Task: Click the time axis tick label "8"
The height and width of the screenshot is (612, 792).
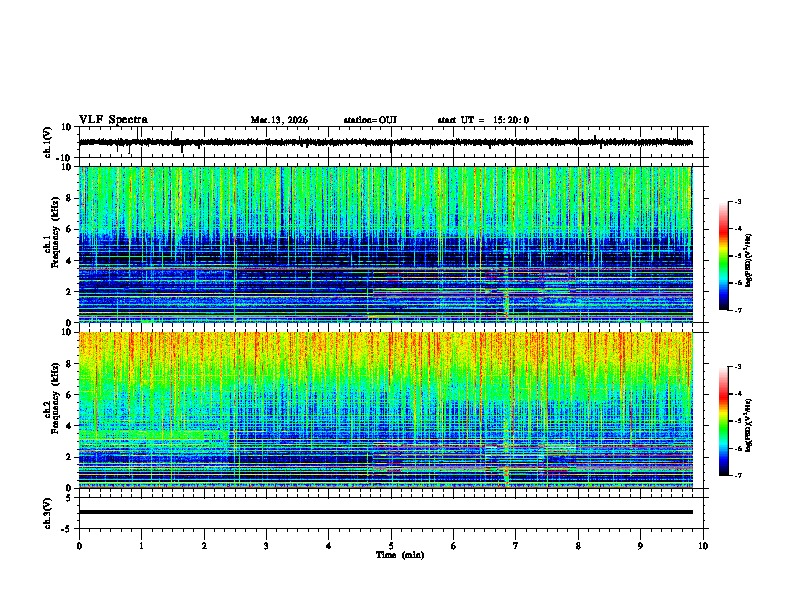Action: click(x=578, y=546)
